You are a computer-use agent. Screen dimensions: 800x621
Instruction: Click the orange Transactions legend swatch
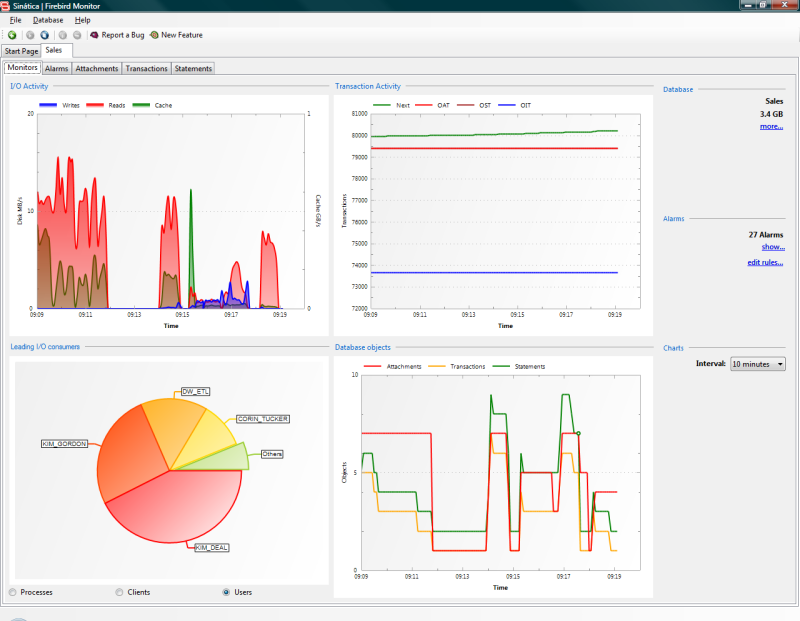tap(437, 366)
